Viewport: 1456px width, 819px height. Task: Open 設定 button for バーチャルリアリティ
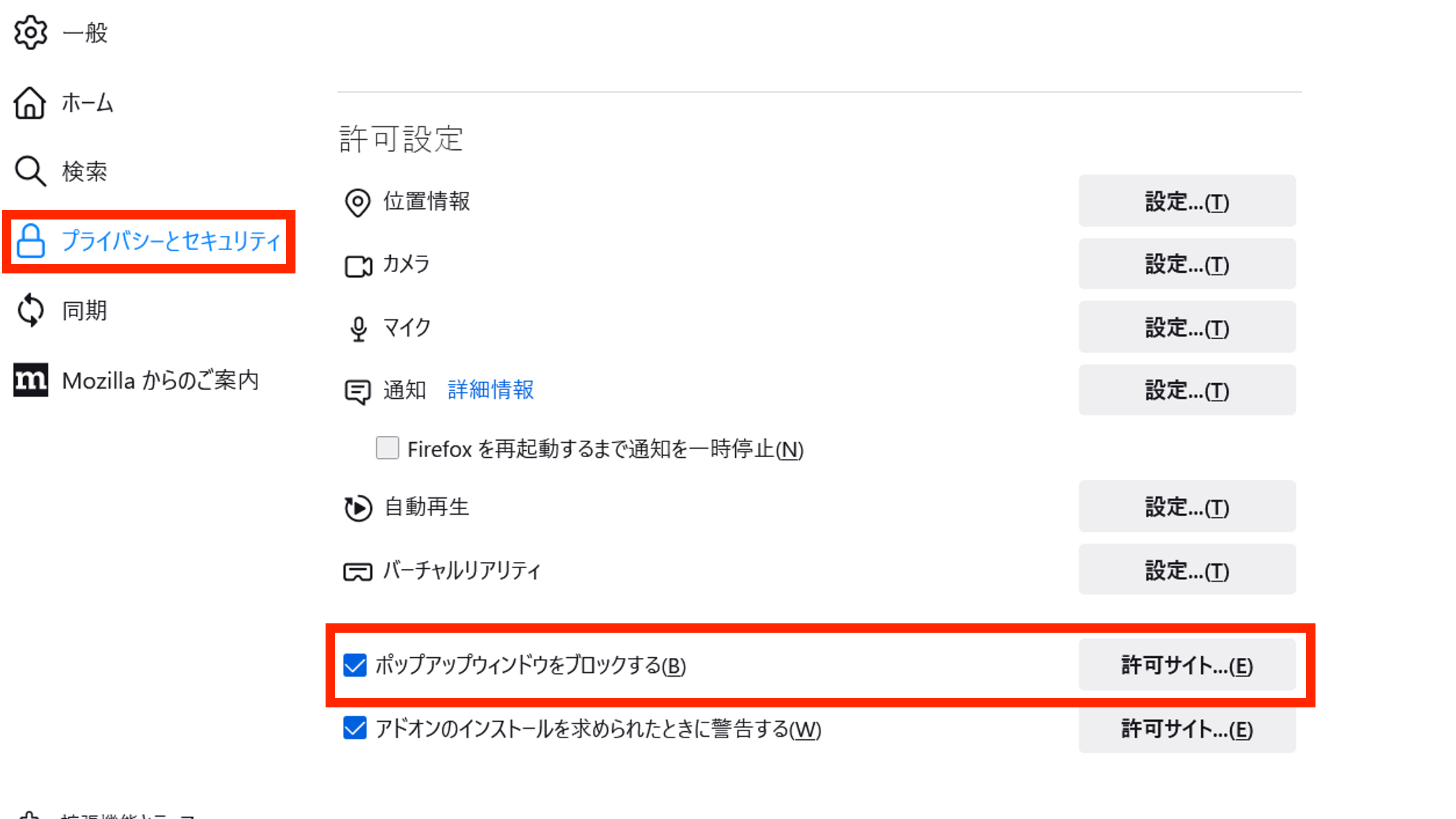[x=1187, y=569]
